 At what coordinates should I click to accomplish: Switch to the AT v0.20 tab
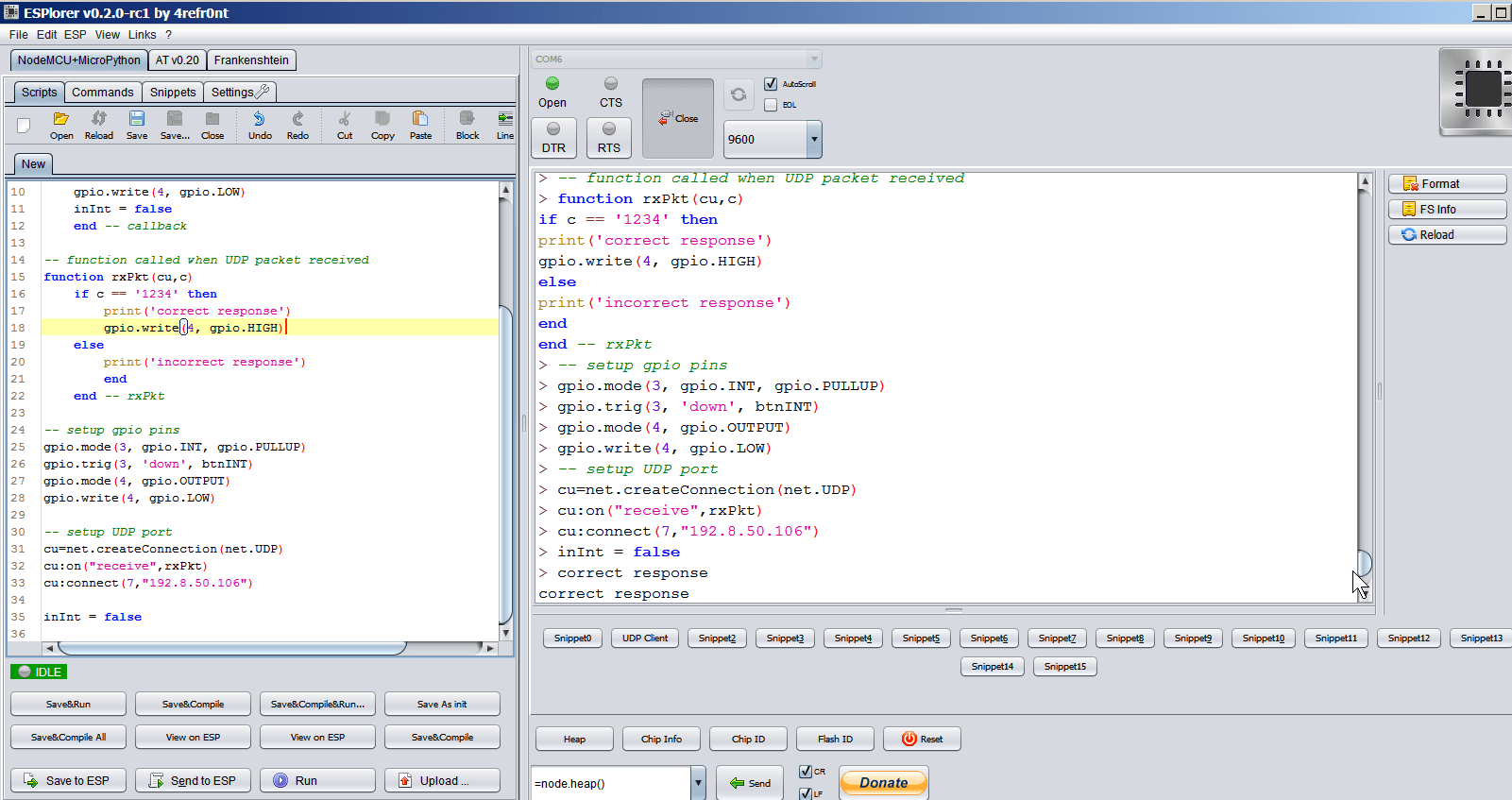[178, 60]
